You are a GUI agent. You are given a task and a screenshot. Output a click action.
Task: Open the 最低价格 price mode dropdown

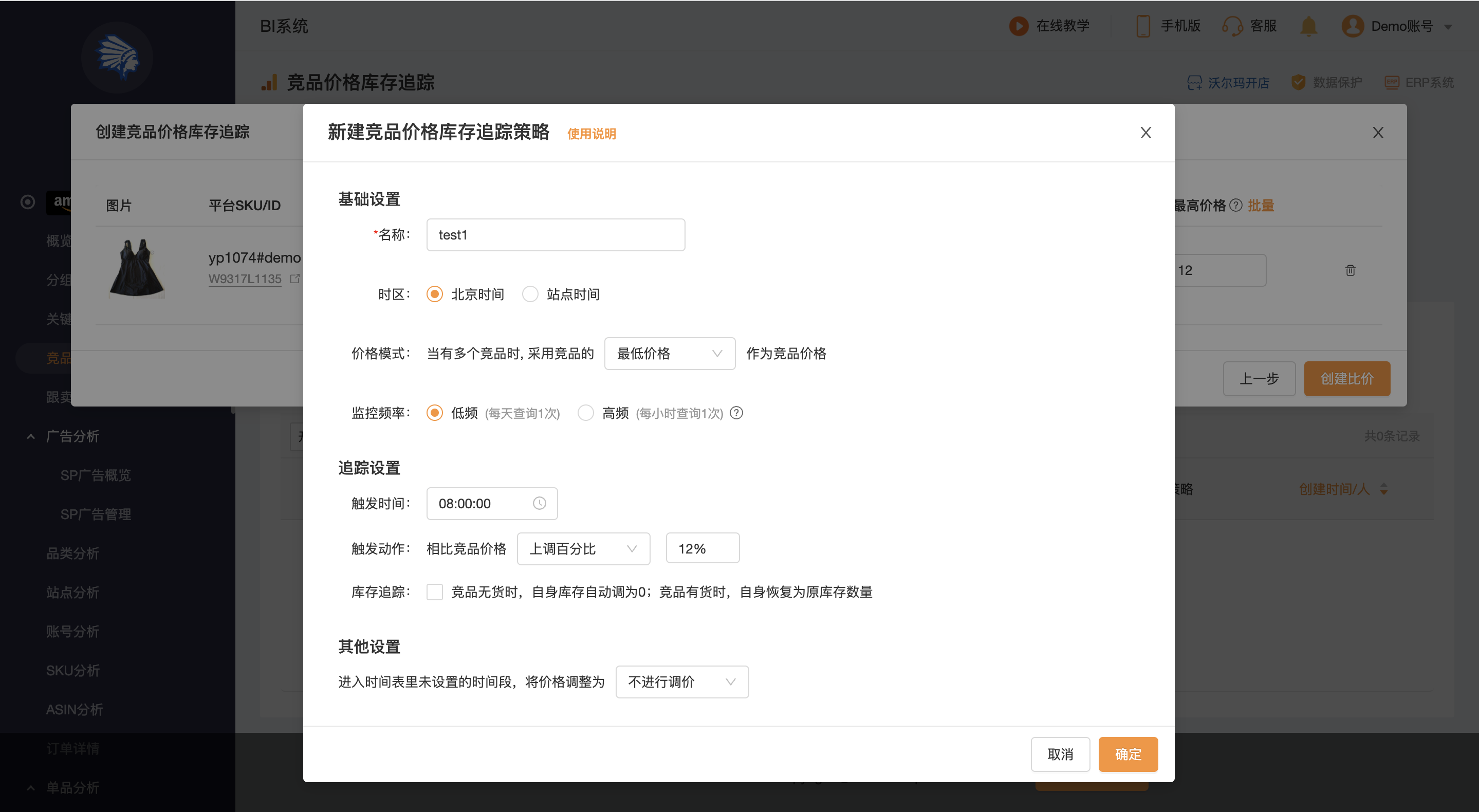(x=670, y=353)
